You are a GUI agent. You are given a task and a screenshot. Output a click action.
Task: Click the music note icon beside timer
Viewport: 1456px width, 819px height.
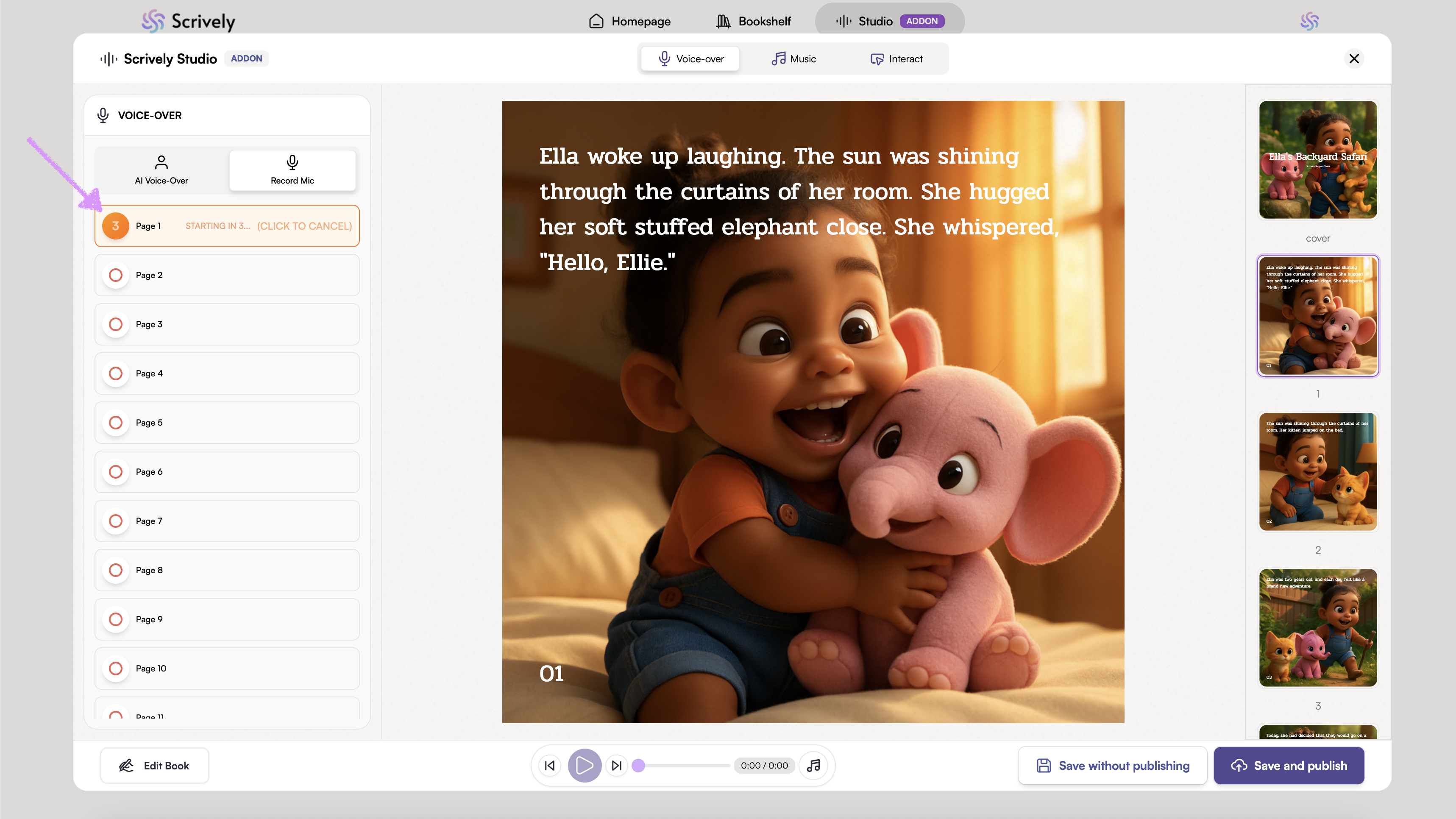point(813,765)
